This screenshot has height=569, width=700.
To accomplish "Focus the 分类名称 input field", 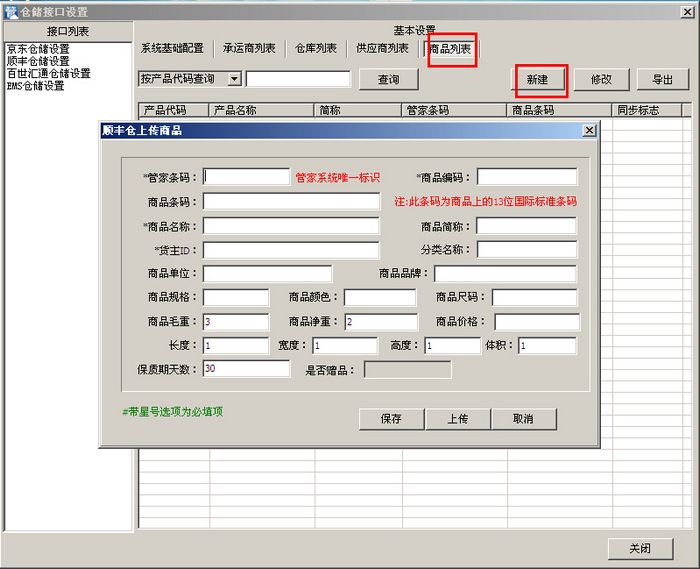I will tap(527, 249).
